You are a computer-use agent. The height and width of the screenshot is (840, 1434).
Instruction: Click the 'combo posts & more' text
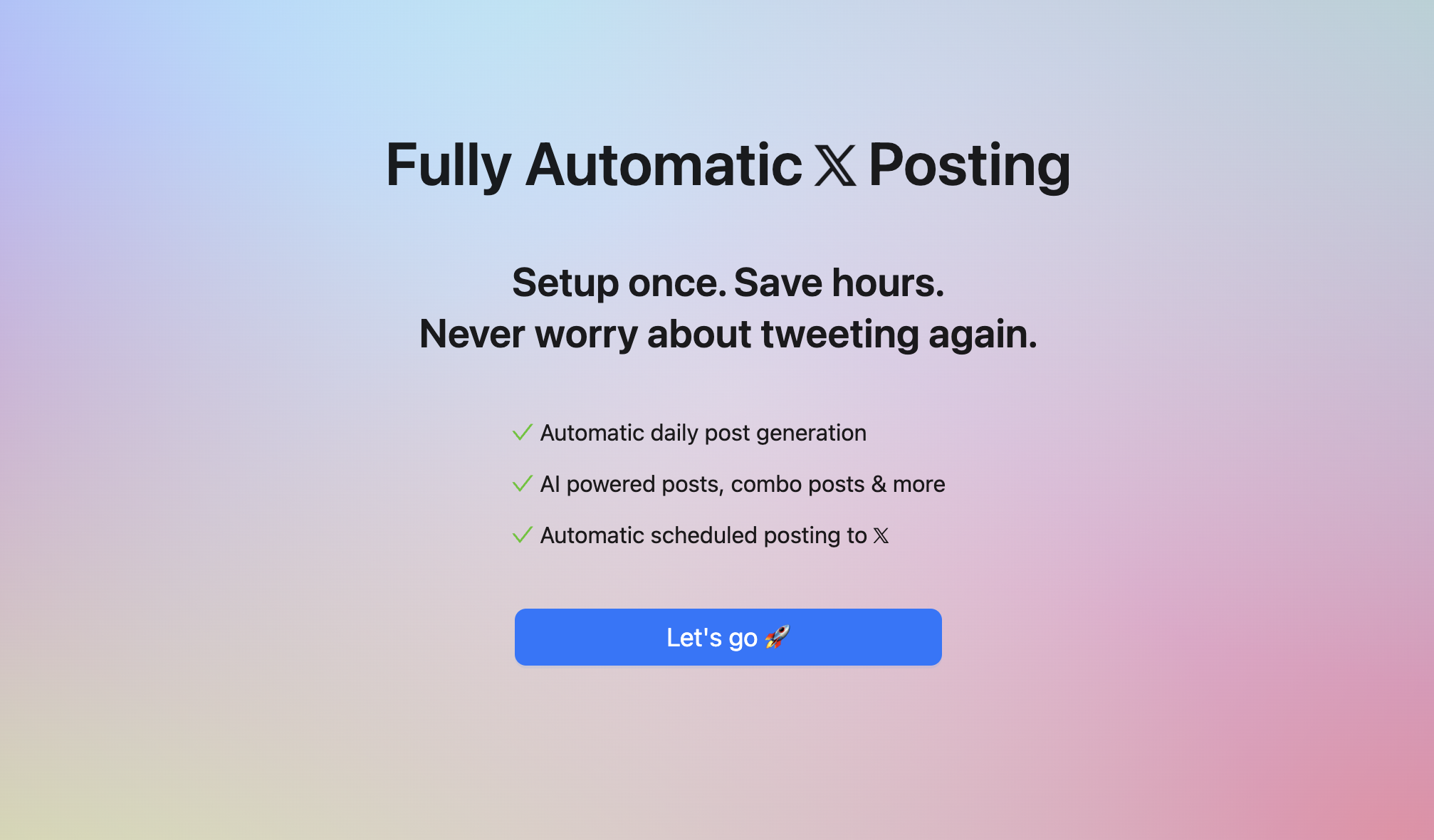[x=838, y=484]
